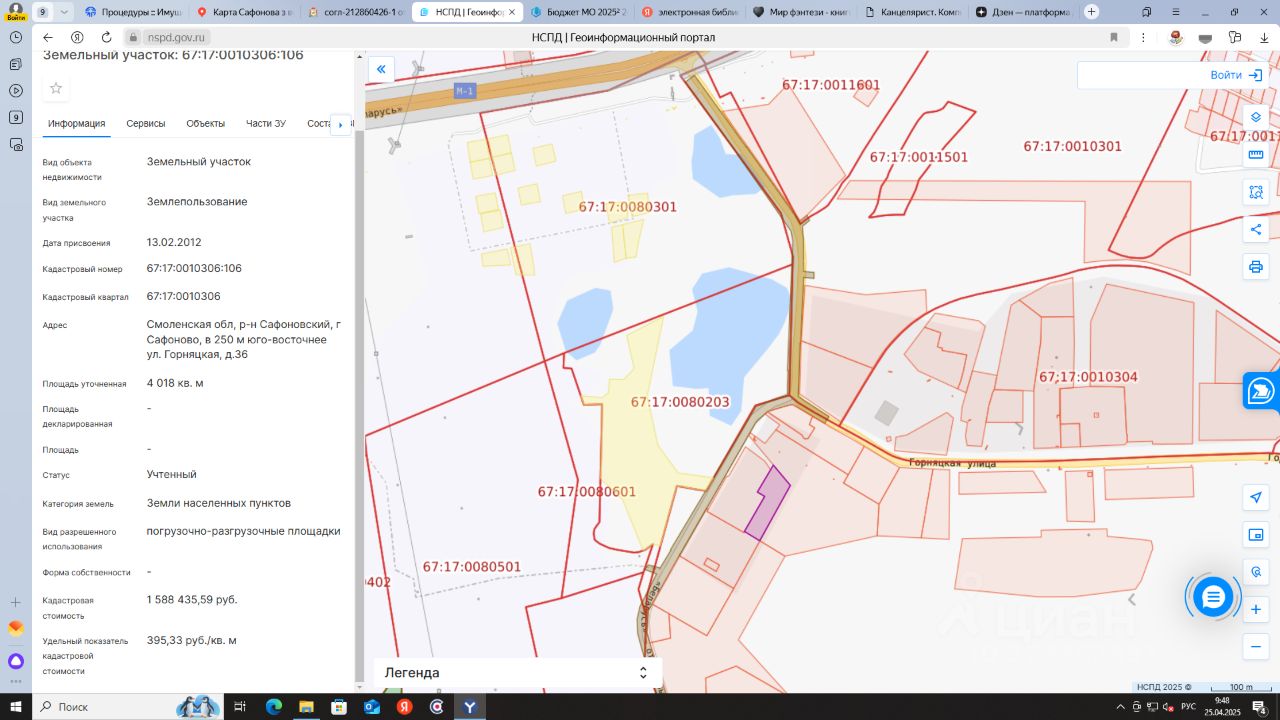Click quarter label 67:17:0010304 on the map
This screenshot has width=1280, height=720.
click(1088, 377)
